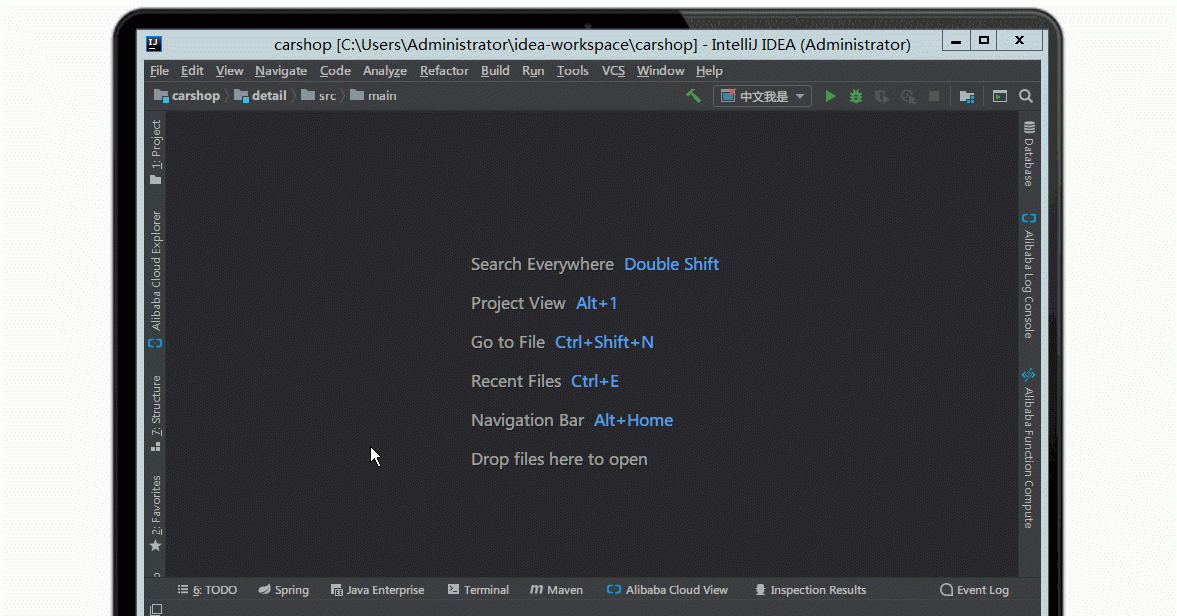The image size is (1177, 616).
Task: Open the Maven tool window
Action: (x=556, y=590)
